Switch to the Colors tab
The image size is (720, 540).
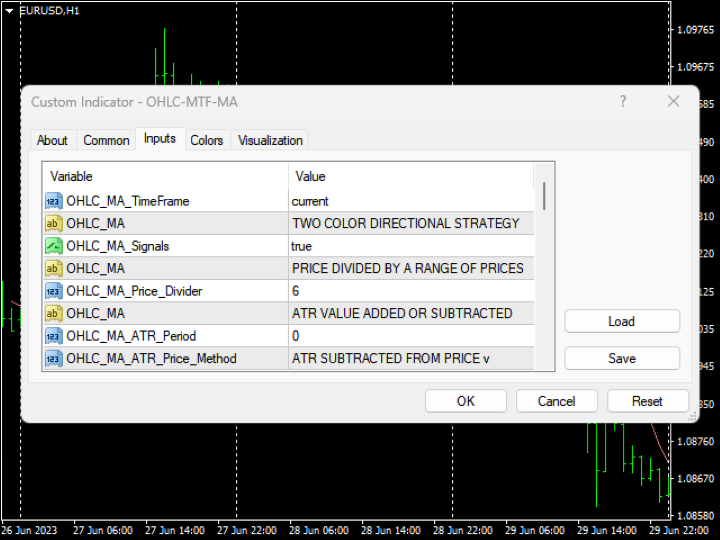pos(207,140)
